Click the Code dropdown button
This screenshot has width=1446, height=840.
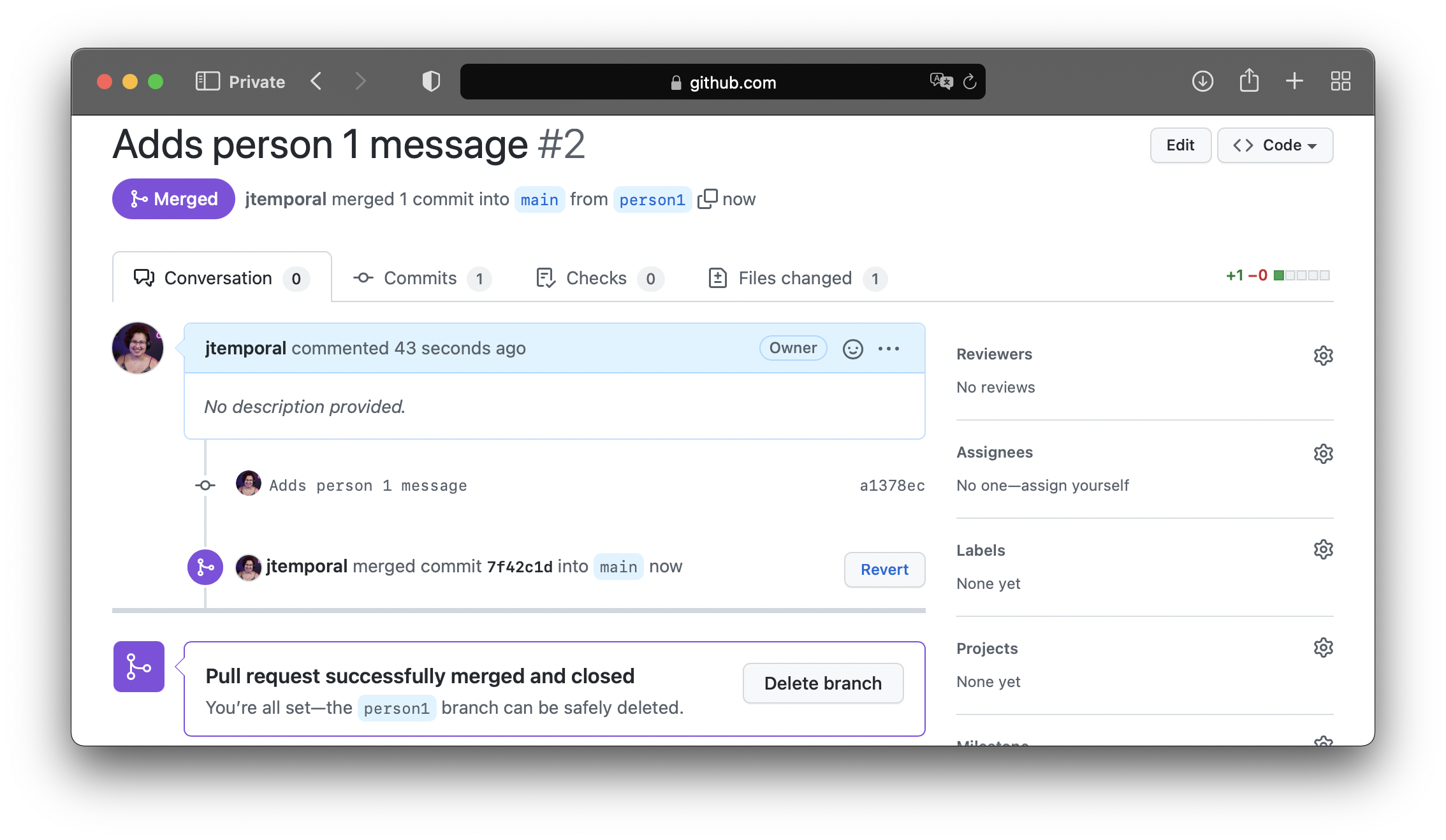point(1275,145)
